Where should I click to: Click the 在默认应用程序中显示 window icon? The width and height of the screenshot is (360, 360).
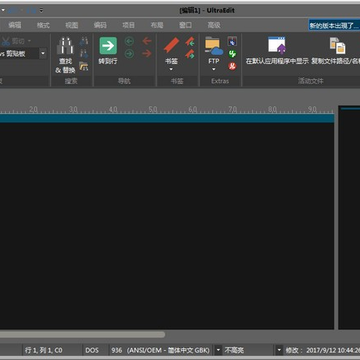tap(277, 45)
